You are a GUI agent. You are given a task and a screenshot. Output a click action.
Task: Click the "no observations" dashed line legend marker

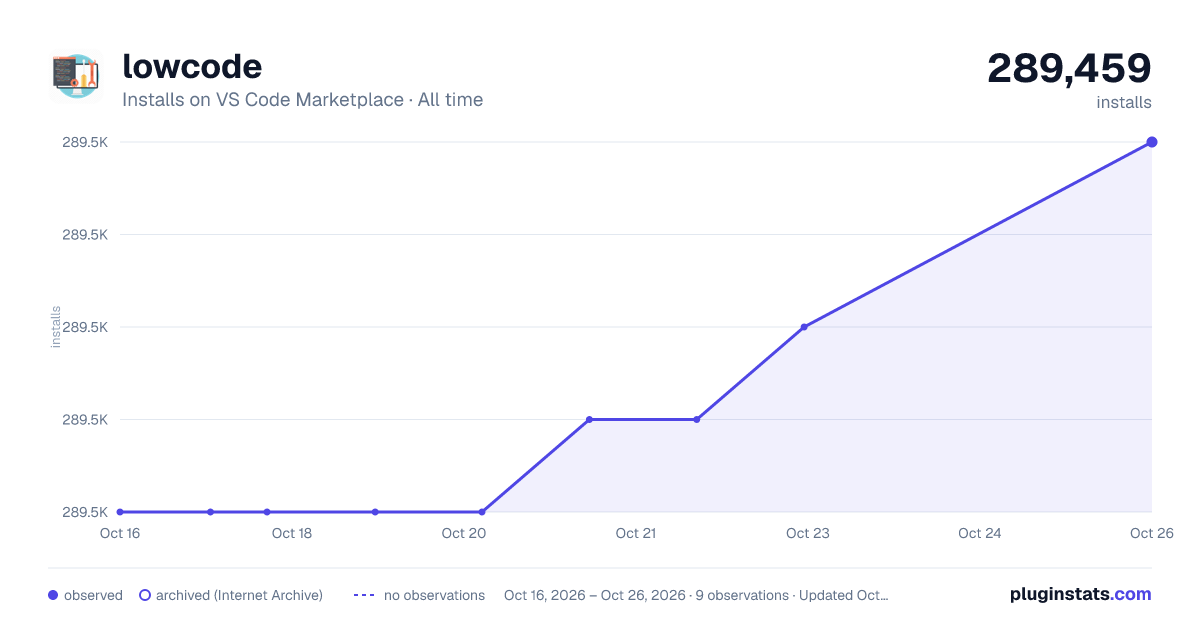tap(364, 595)
